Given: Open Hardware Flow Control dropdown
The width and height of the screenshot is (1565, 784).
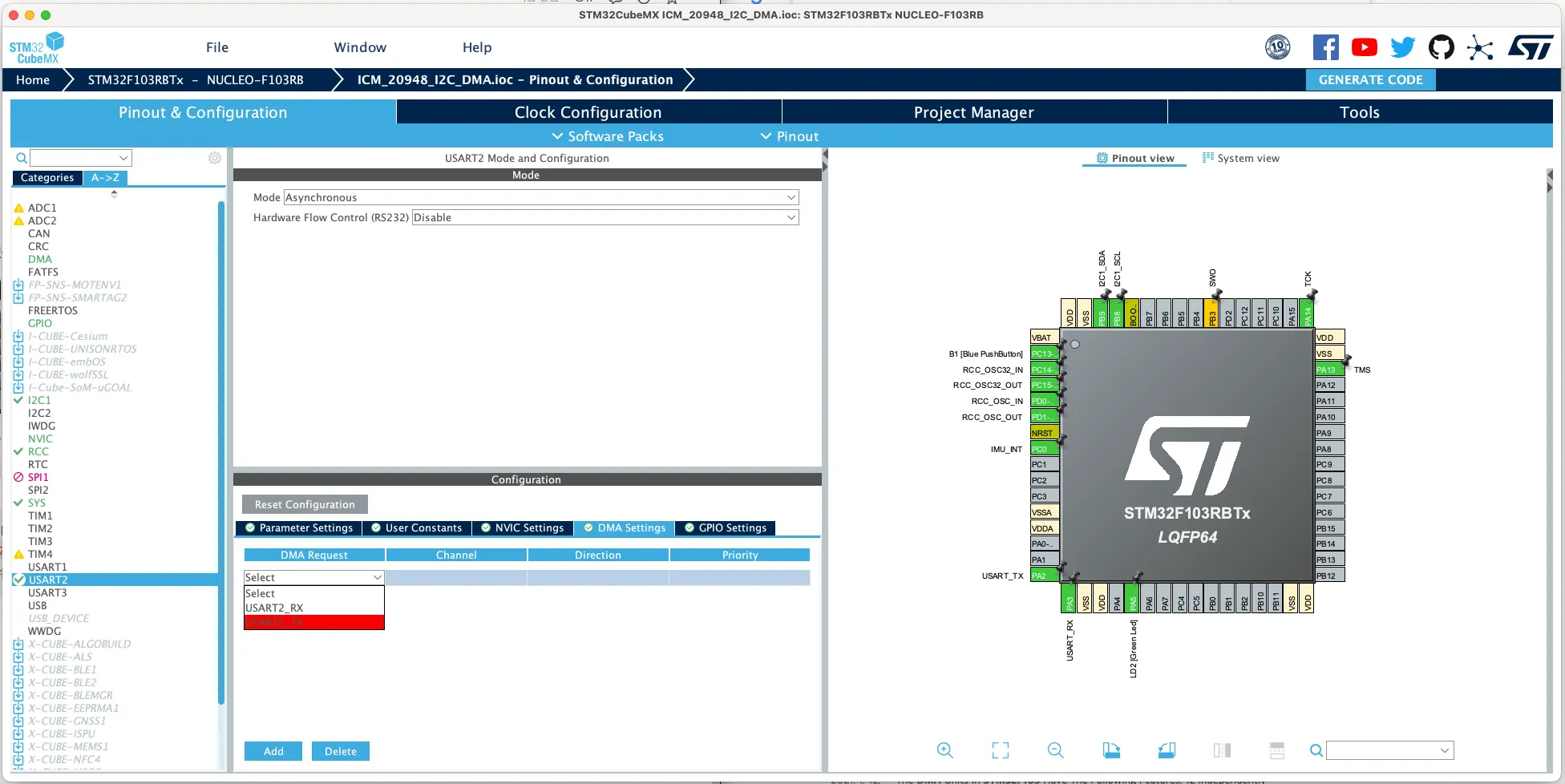Looking at the screenshot, I should click(605, 217).
